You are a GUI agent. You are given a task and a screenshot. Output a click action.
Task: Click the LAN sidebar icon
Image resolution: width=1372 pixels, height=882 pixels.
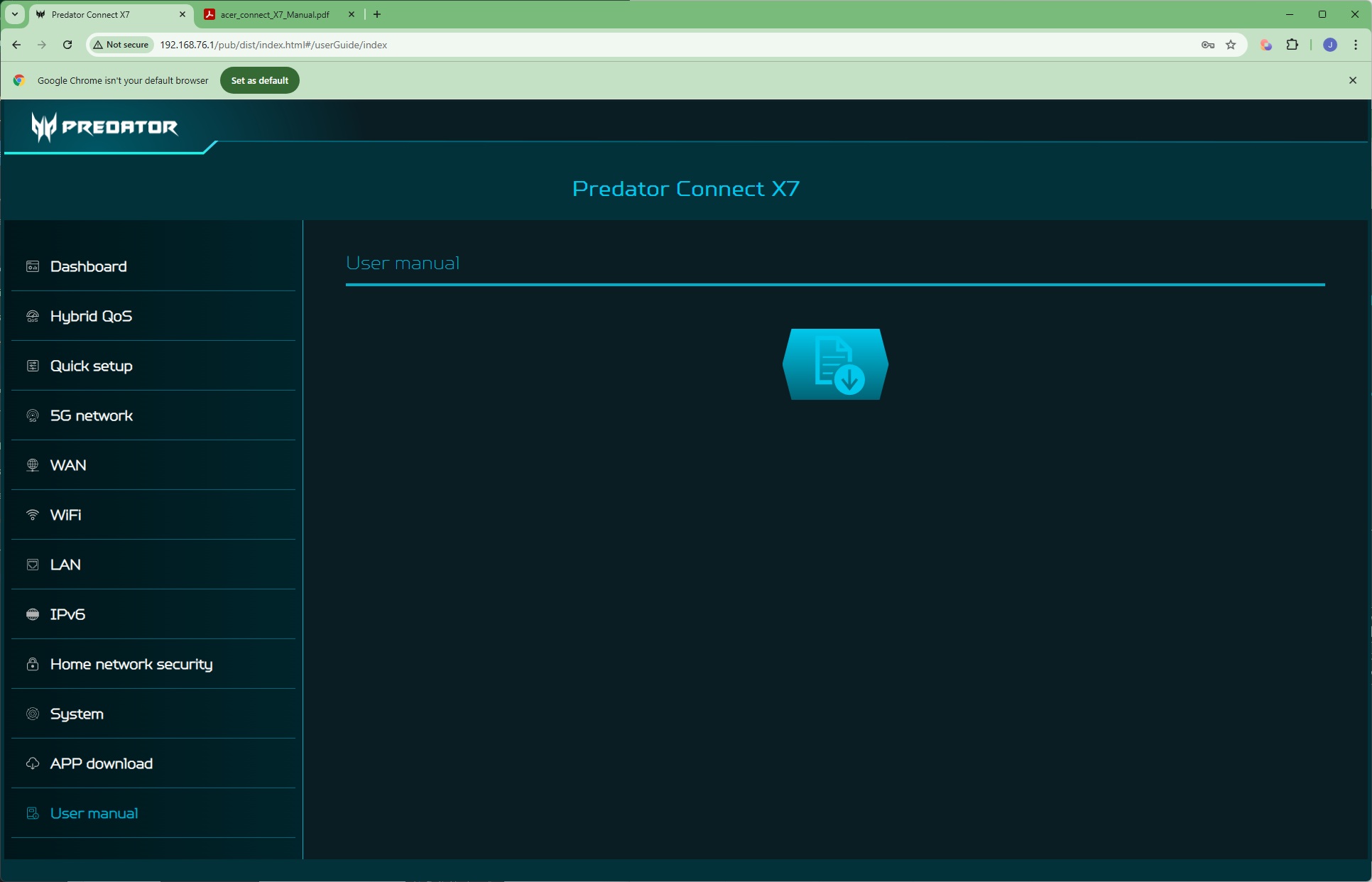pyautogui.click(x=33, y=565)
